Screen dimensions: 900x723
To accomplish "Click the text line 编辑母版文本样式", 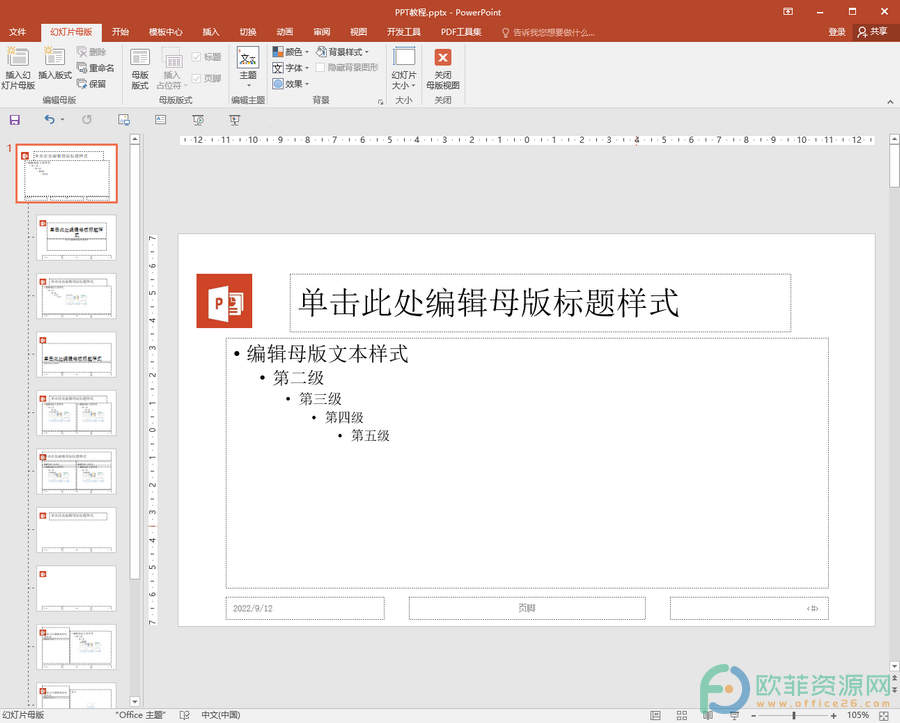I will [x=327, y=354].
